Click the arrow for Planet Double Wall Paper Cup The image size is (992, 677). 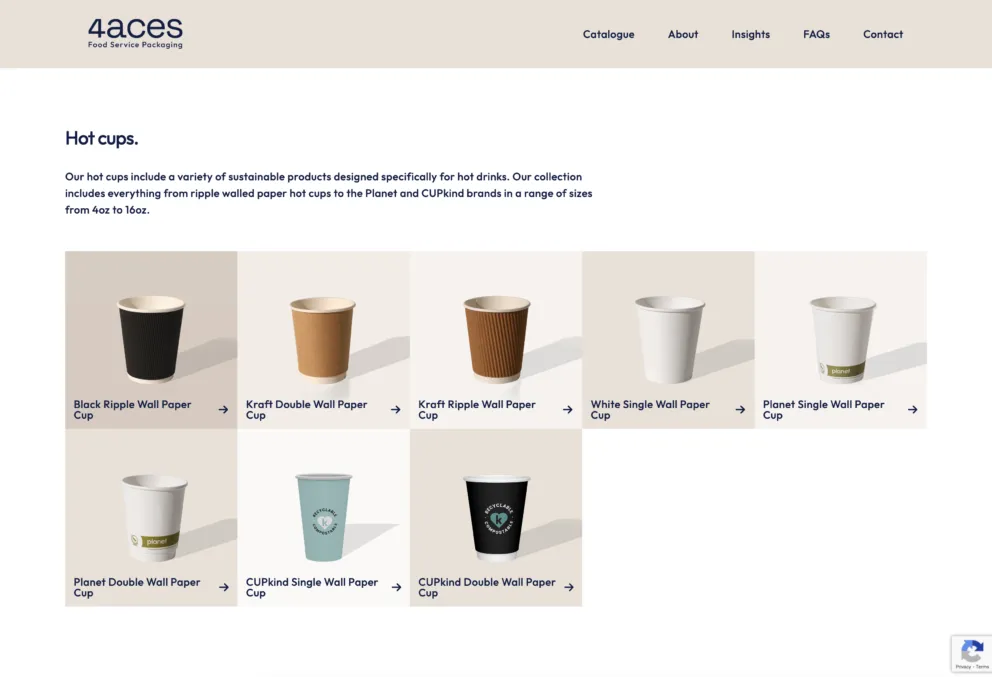coord(224,587)
